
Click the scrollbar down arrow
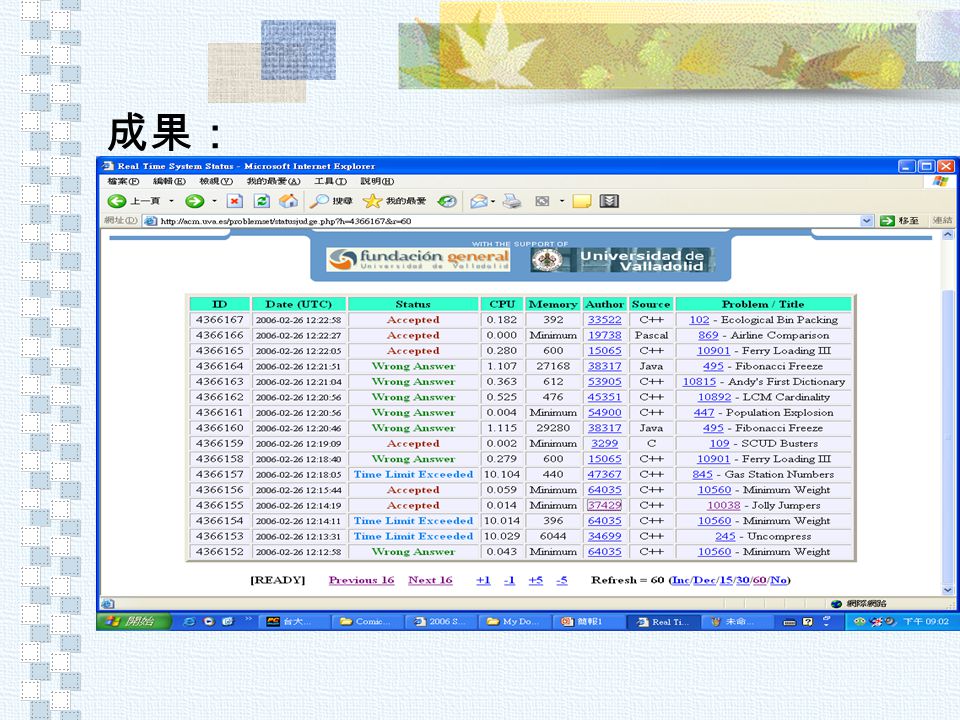click(948, 590)
